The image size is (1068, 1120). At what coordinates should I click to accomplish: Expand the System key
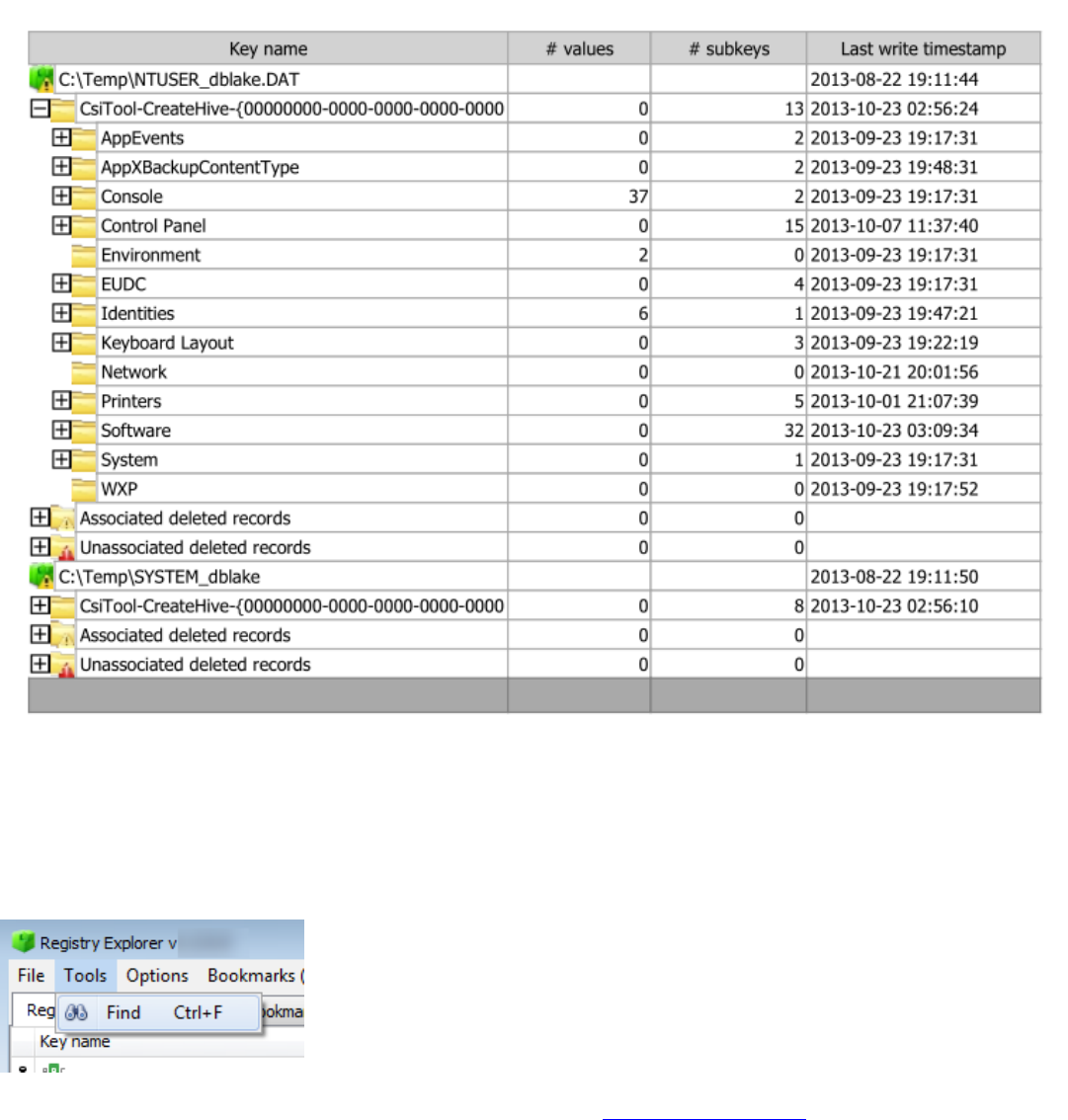(x=61, y=459)
